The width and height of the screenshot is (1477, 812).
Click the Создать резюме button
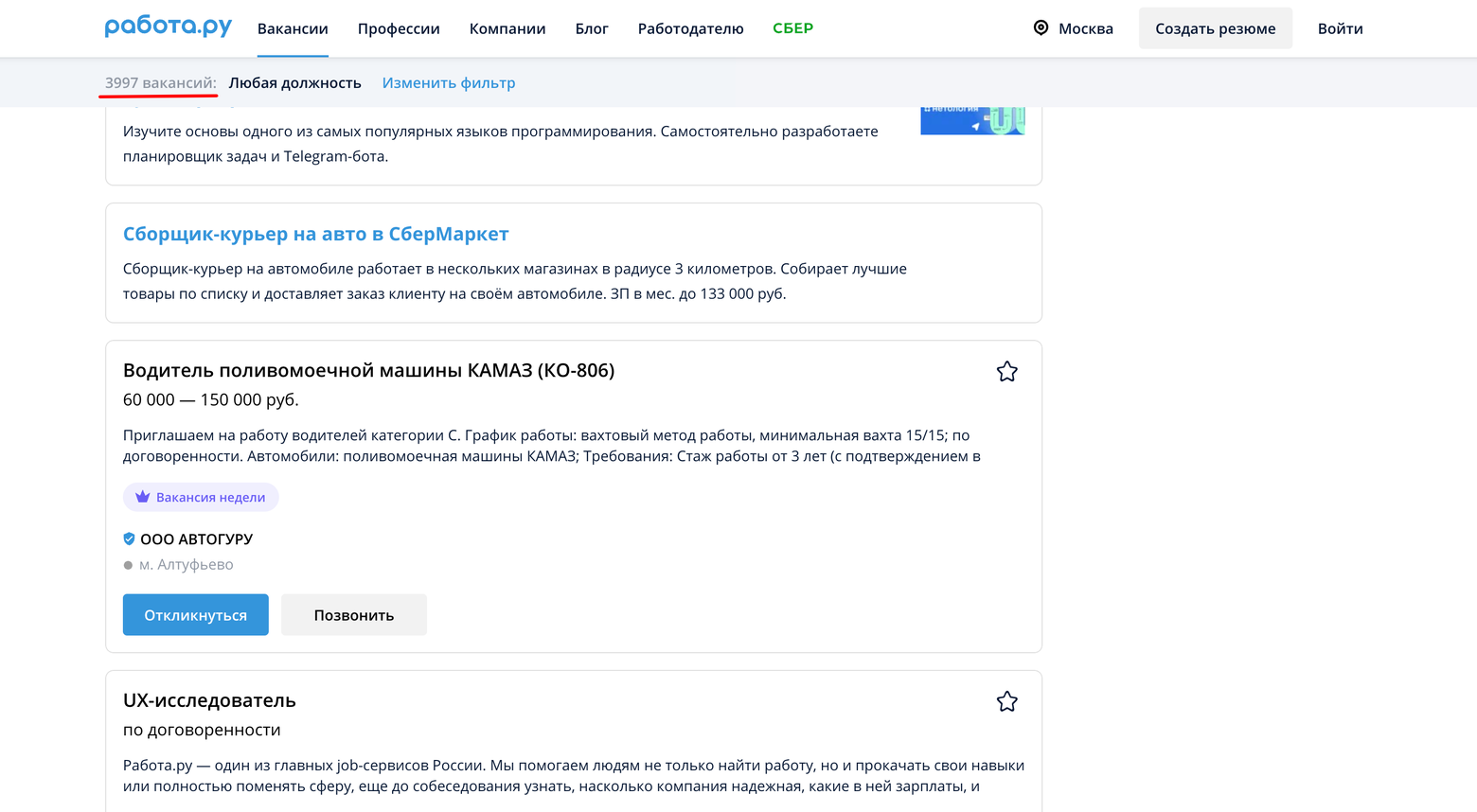tap(1215, 28)
